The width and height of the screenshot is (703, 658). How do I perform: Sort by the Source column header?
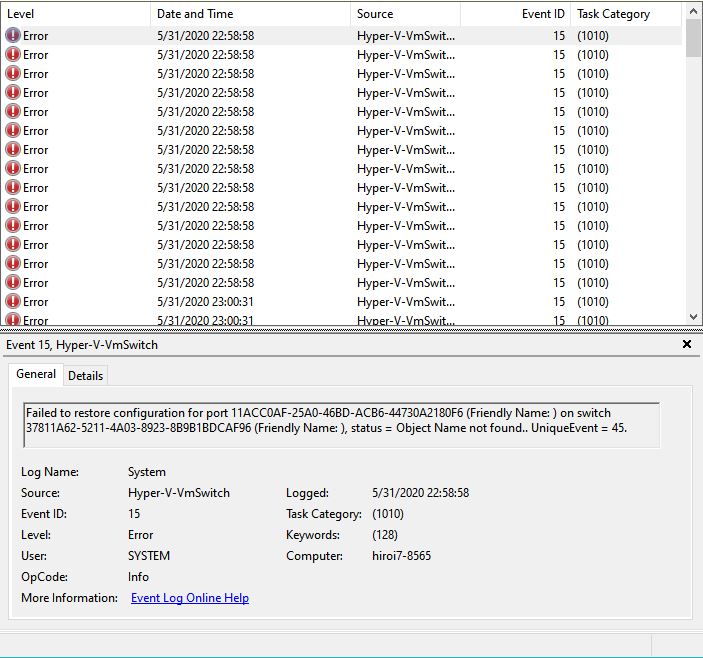click(x=405, y=14)
